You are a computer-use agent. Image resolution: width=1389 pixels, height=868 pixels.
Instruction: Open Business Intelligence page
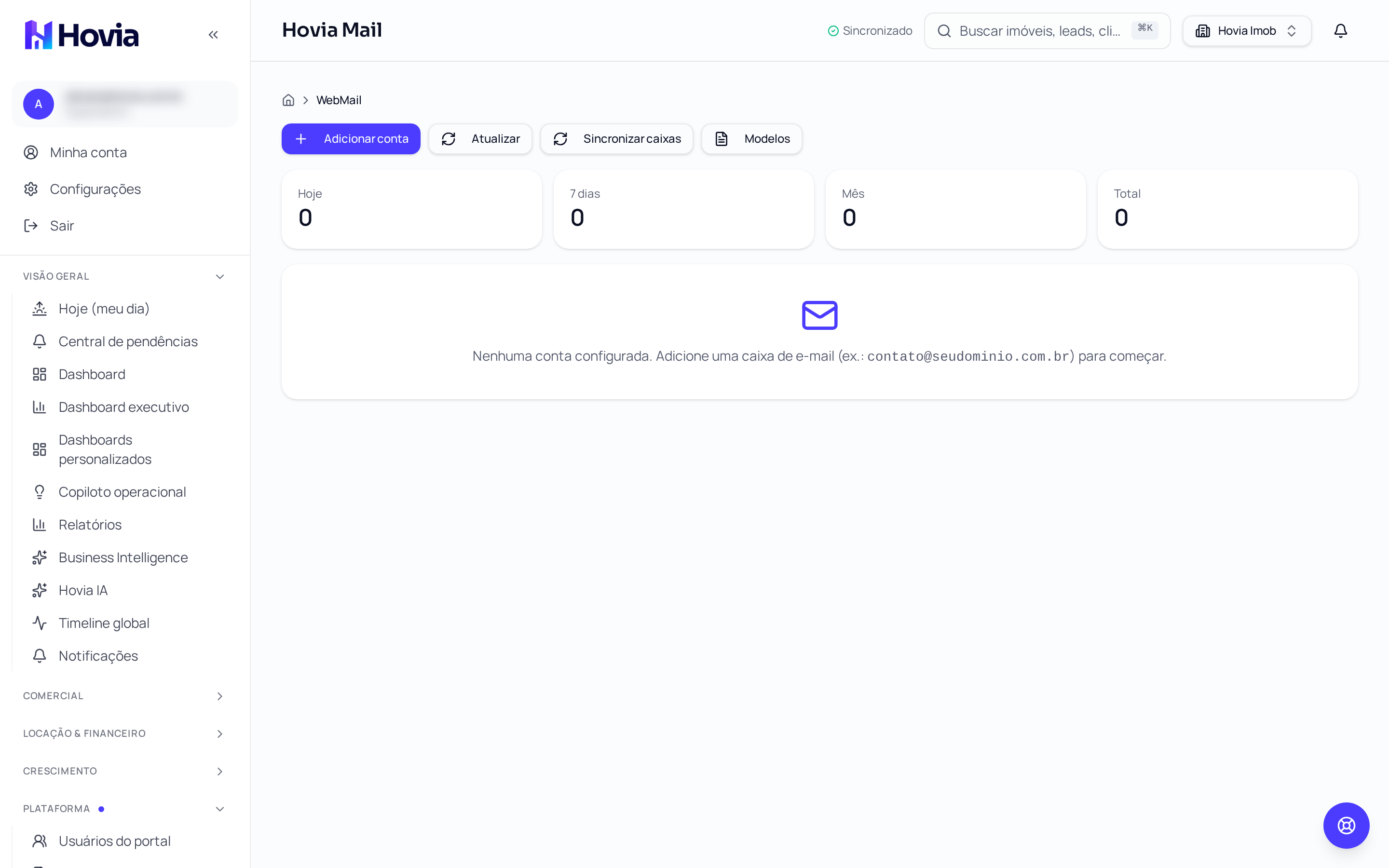pyautogui.click(x=129, y=557)
